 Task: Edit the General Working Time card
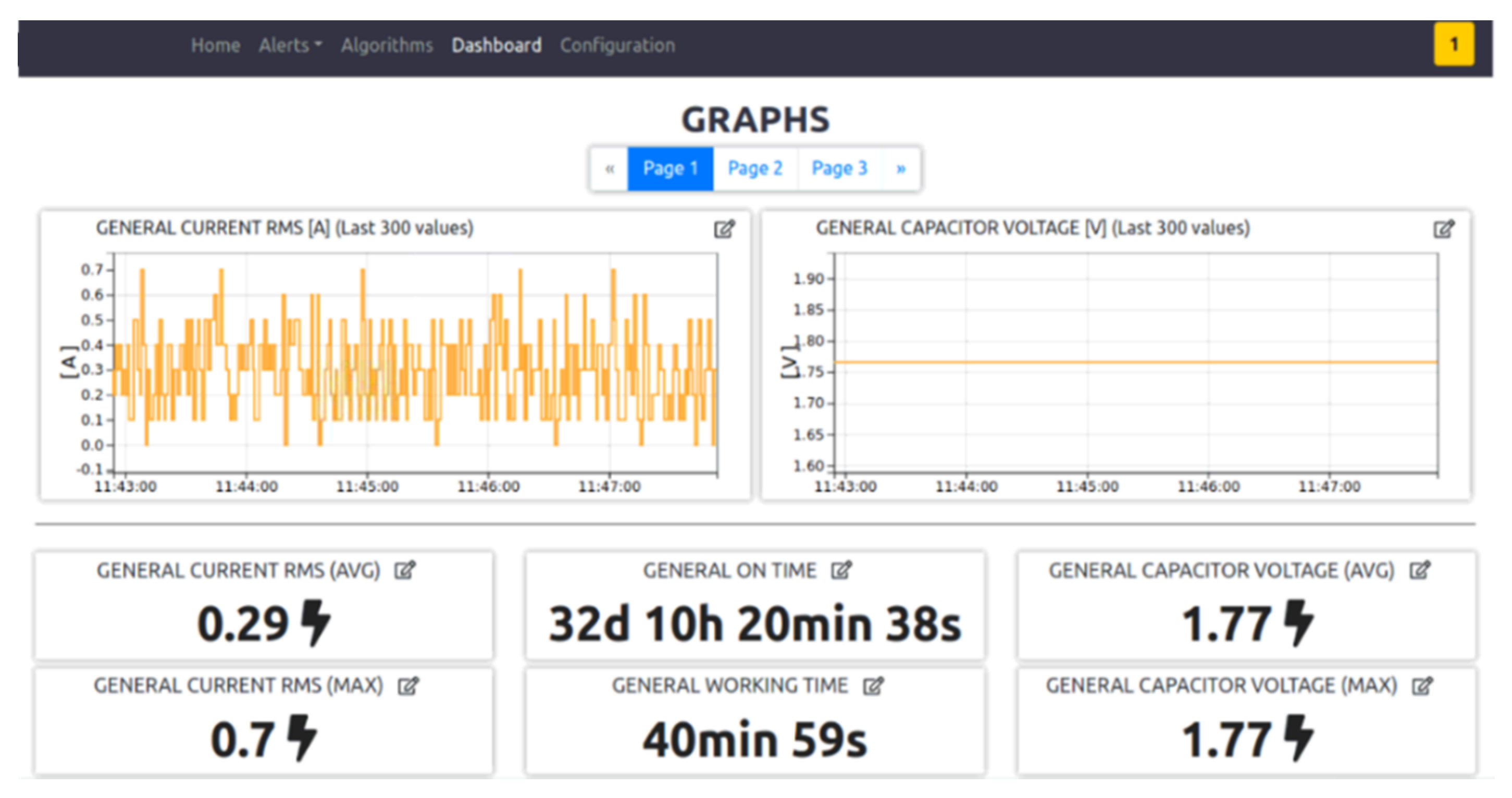(x=873, y=685)
